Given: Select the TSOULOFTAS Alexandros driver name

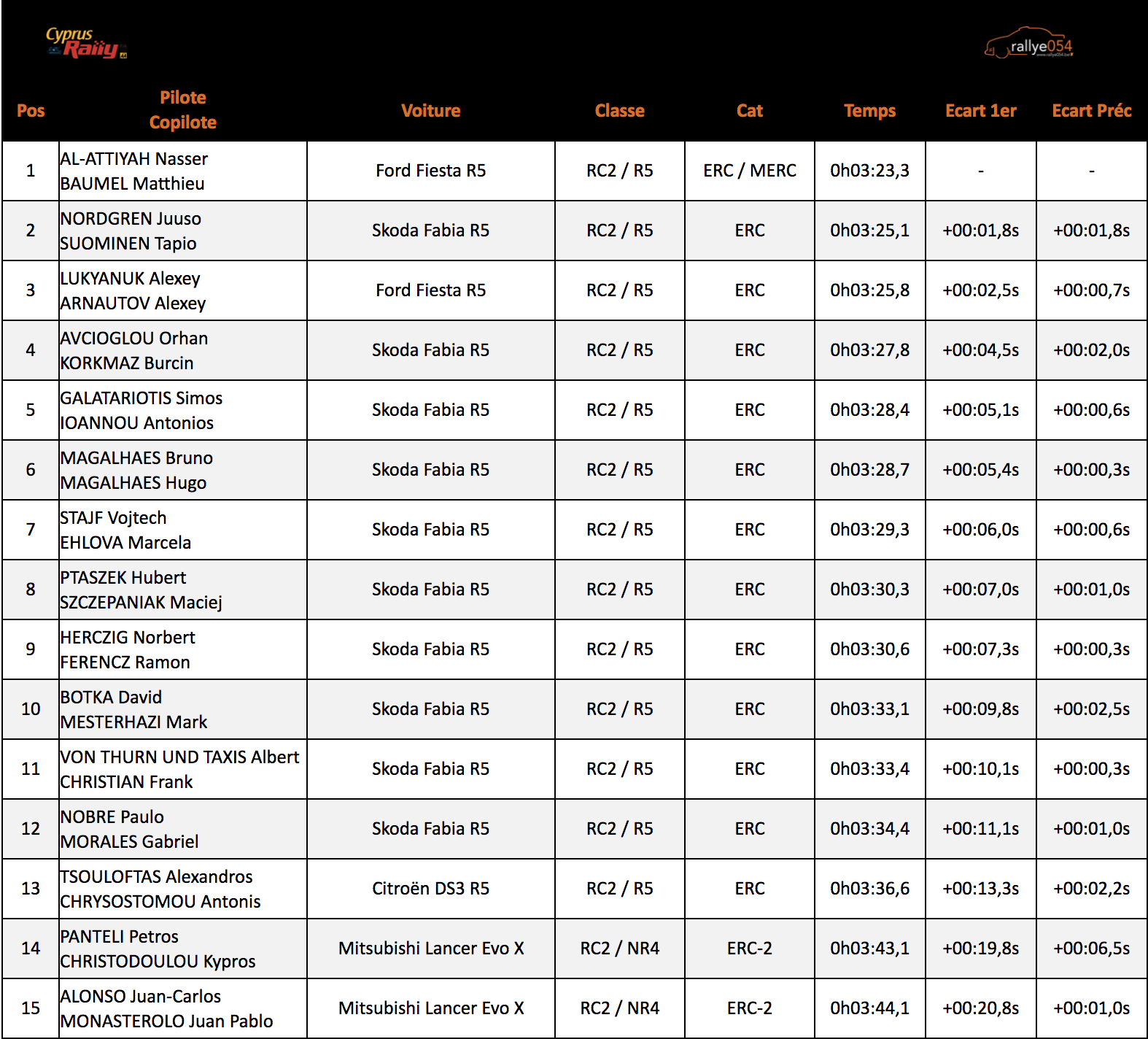Looking at the screenshot, I should point(157,877).
